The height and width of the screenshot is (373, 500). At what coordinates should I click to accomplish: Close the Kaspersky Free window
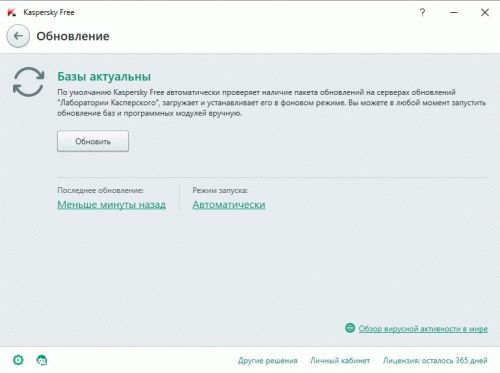tap(485, 13)
